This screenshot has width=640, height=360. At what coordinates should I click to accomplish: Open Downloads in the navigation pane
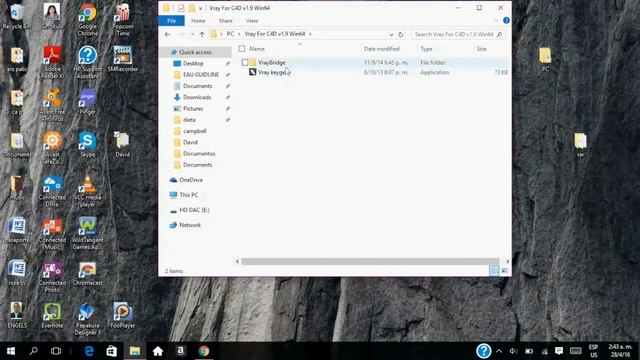197,97
